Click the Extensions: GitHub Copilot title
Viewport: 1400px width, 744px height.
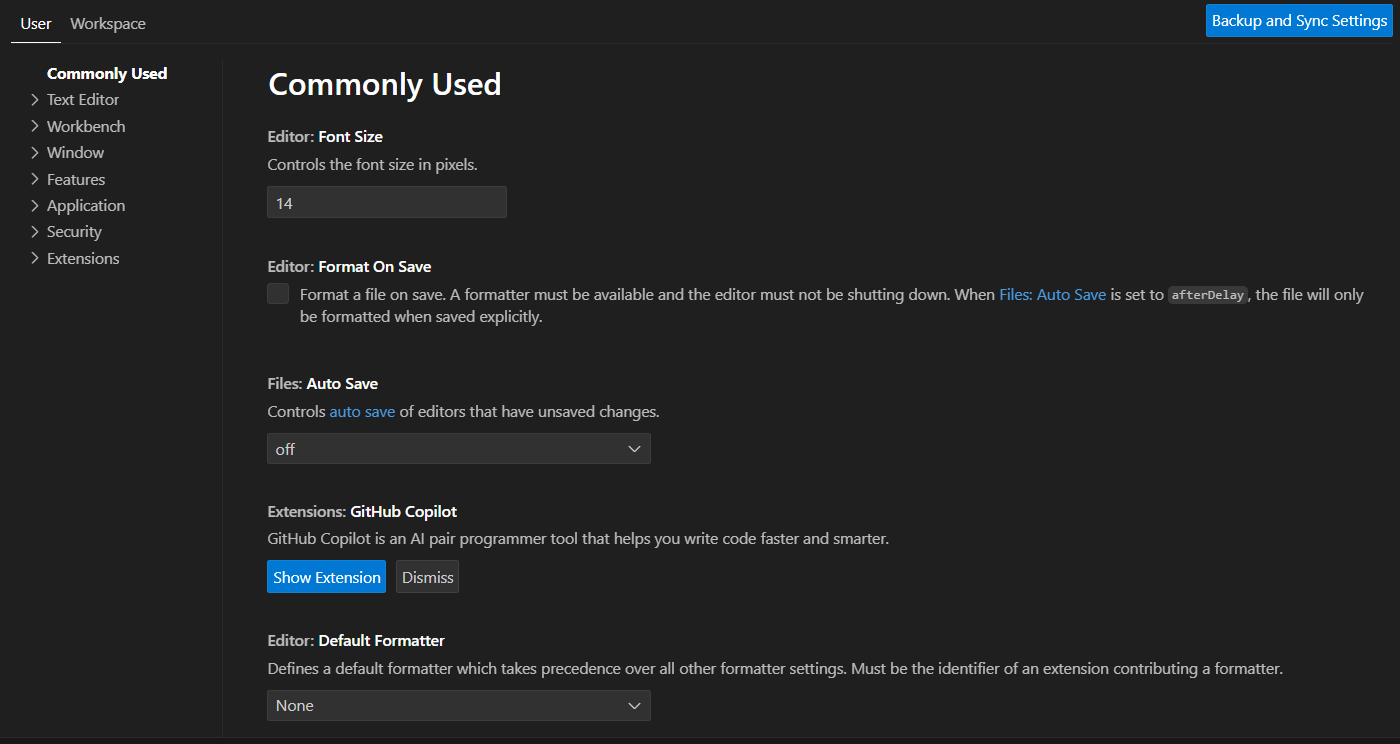(x=362, y=511)
